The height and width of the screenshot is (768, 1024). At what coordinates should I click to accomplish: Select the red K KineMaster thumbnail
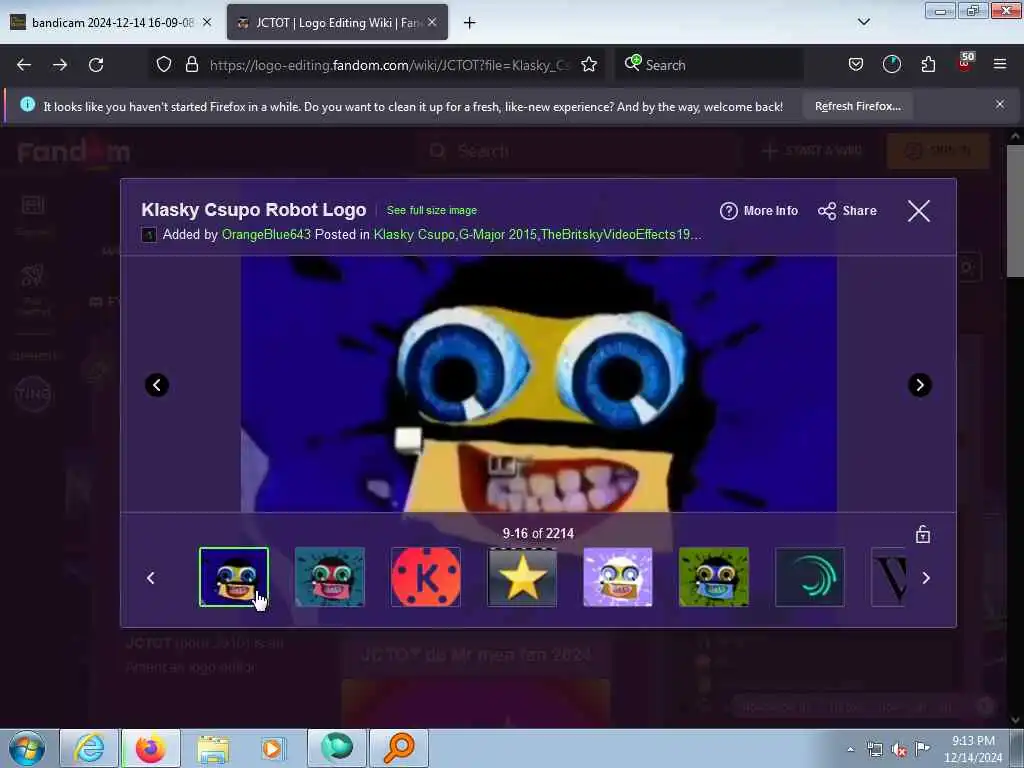point(426,577)
